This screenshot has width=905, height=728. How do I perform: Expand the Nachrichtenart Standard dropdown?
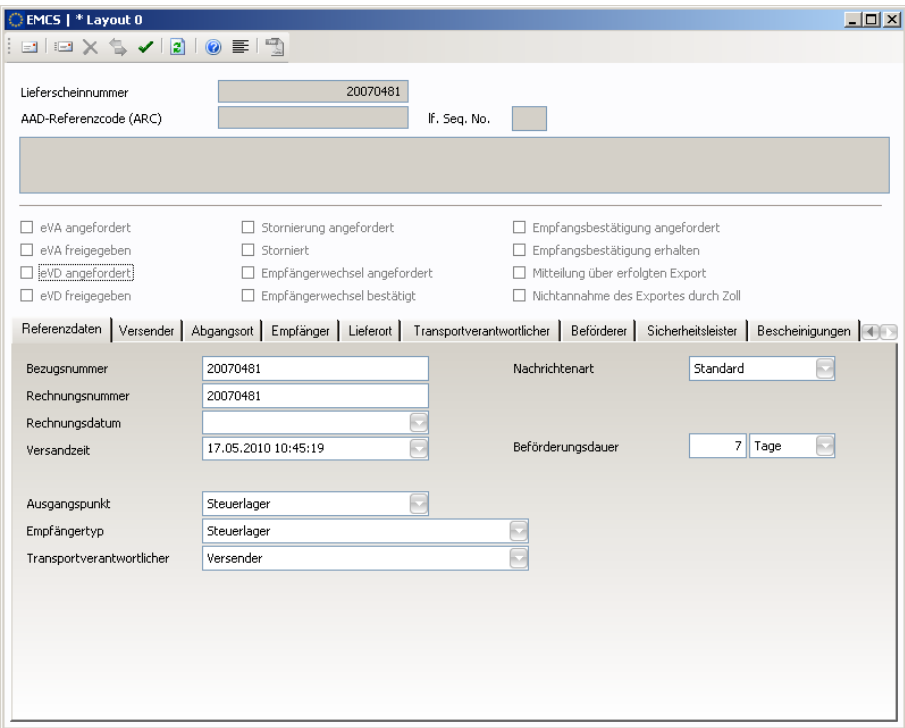click(x=824, y=369)
